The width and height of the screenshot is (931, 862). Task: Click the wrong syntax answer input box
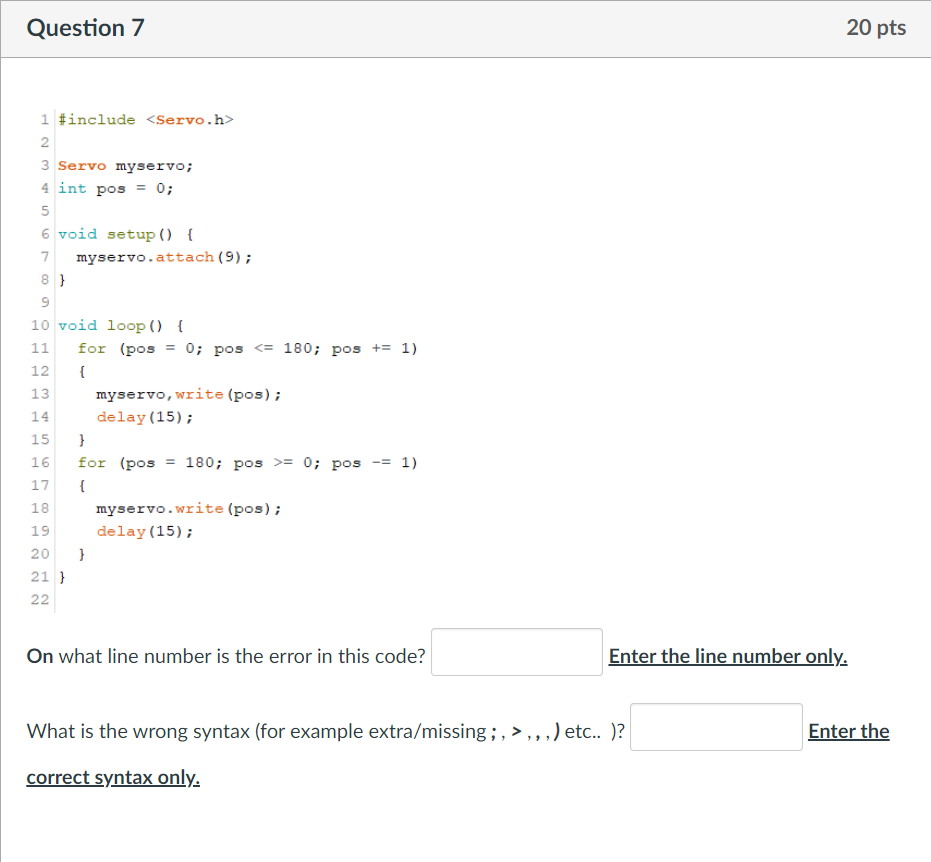(x=716, y=727)
